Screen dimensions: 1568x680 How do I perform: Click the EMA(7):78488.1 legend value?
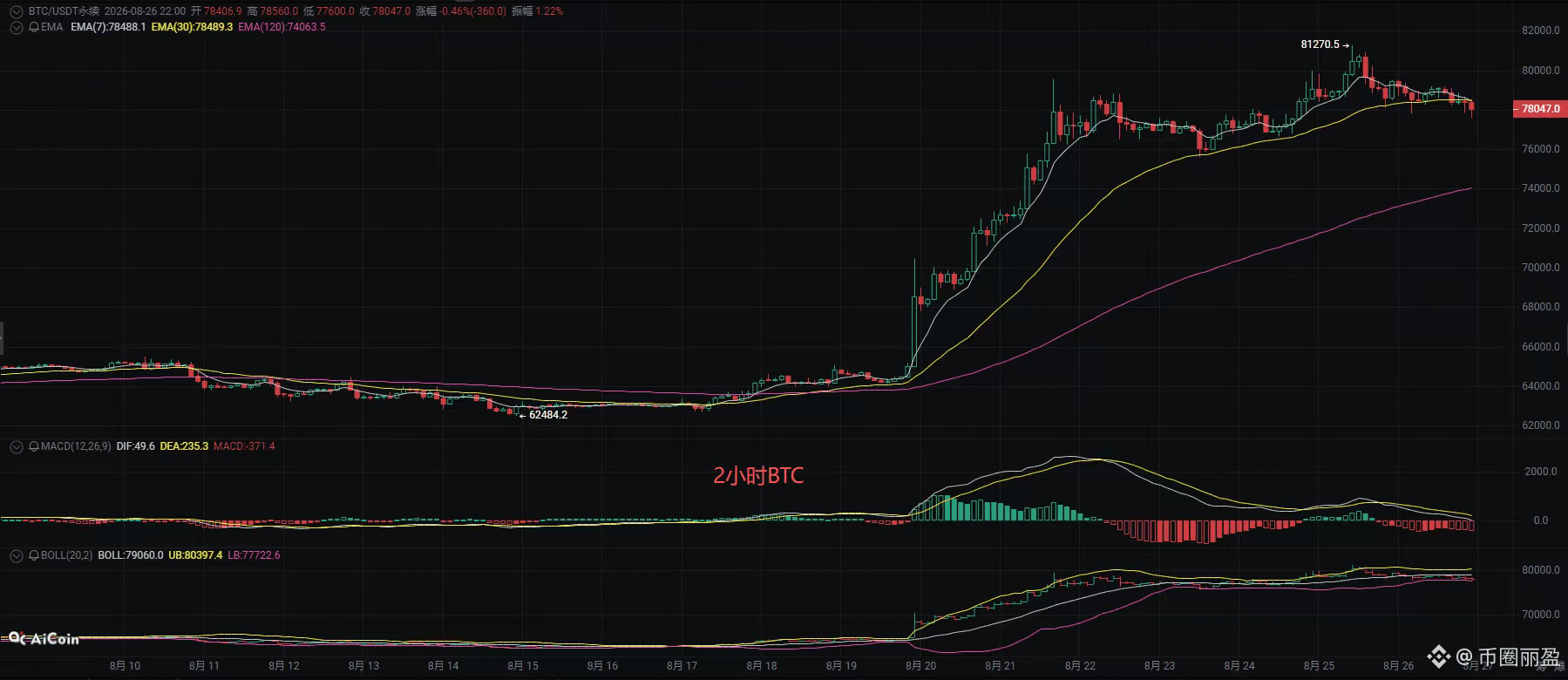coord(108,27)
